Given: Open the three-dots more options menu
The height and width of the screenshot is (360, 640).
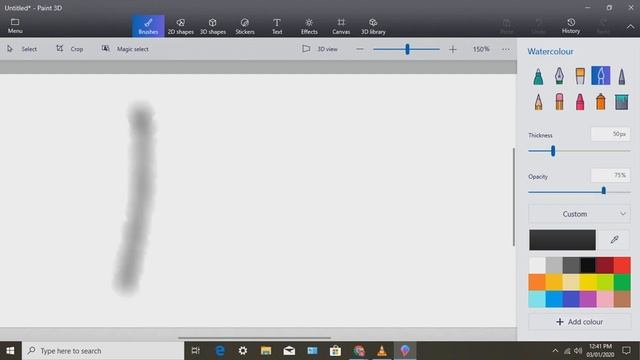Looking at the screenshot, I should (x=506, y=49).
